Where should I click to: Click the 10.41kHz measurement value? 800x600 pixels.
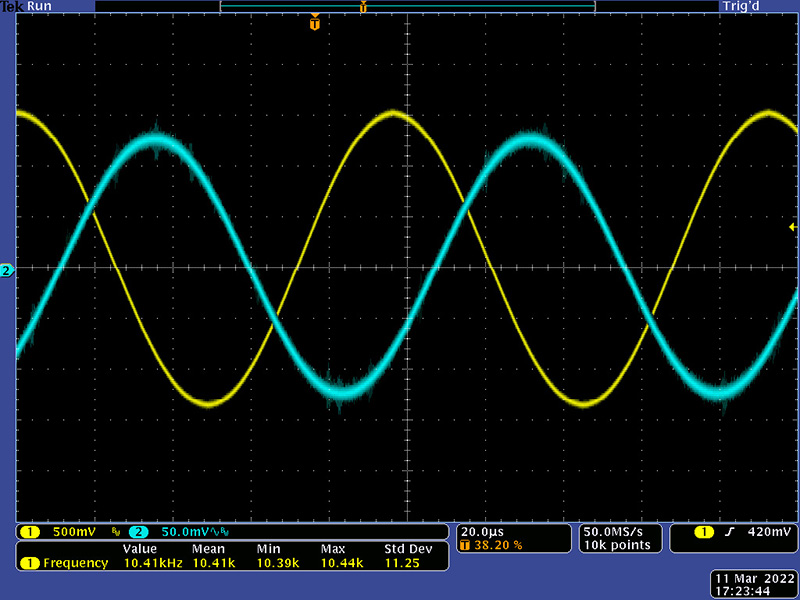153,563
